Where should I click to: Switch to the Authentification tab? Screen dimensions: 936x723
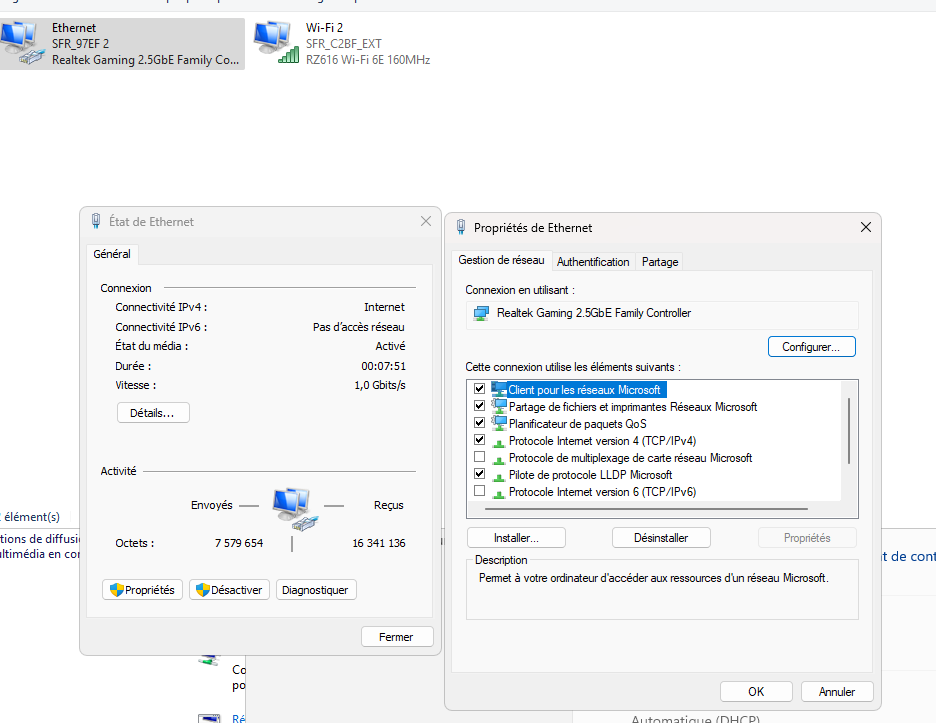click(593, 262)
